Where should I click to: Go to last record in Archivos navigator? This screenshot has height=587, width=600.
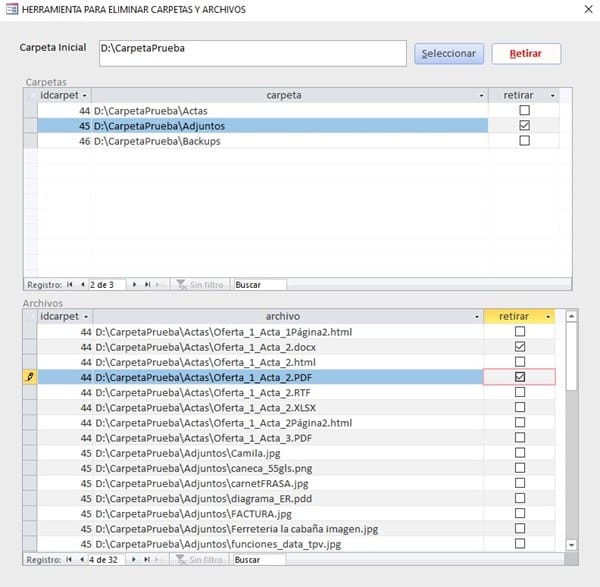[x=147, y=560]
